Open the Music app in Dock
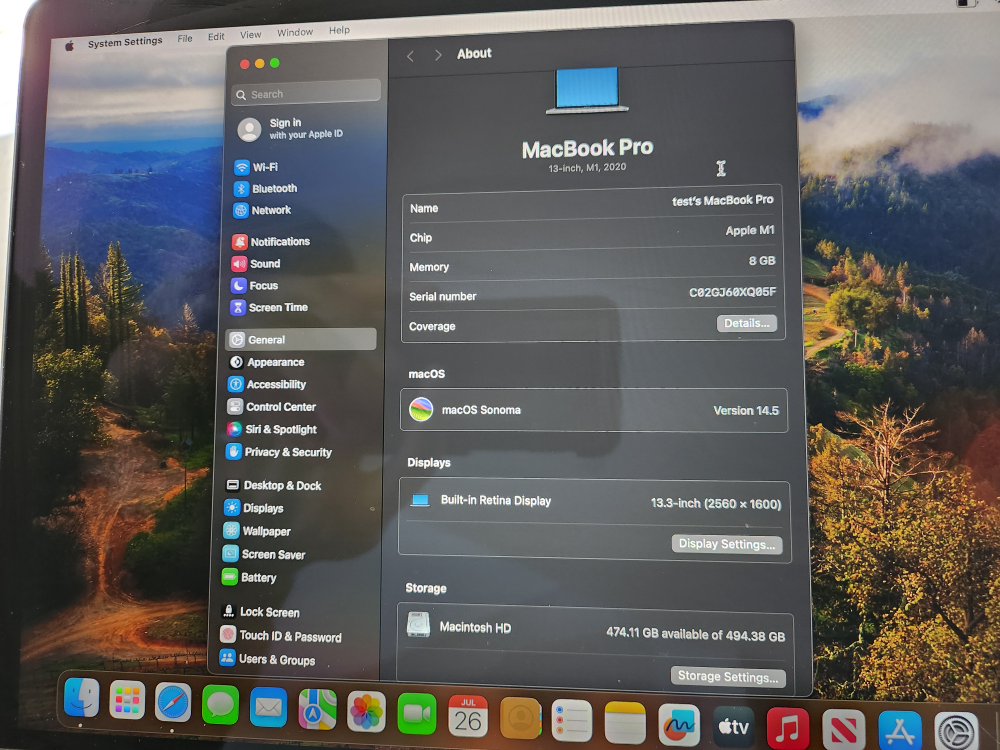This screenshot has height=750, width=1000. pyautogui.click(x=787, y=727)
